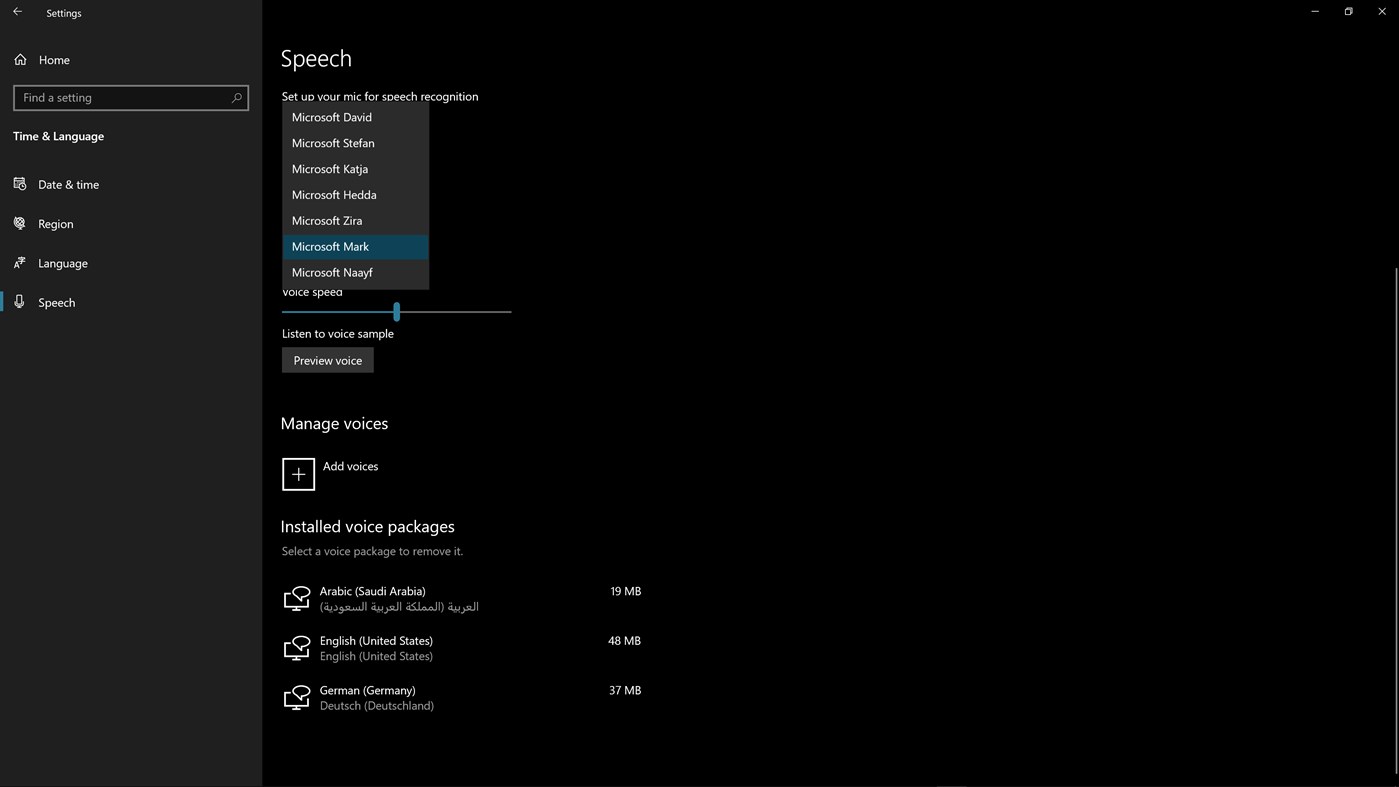Open the Language icon
Image resolution: width=1399 pixels, height=787 pixels.
coord(19,263)
